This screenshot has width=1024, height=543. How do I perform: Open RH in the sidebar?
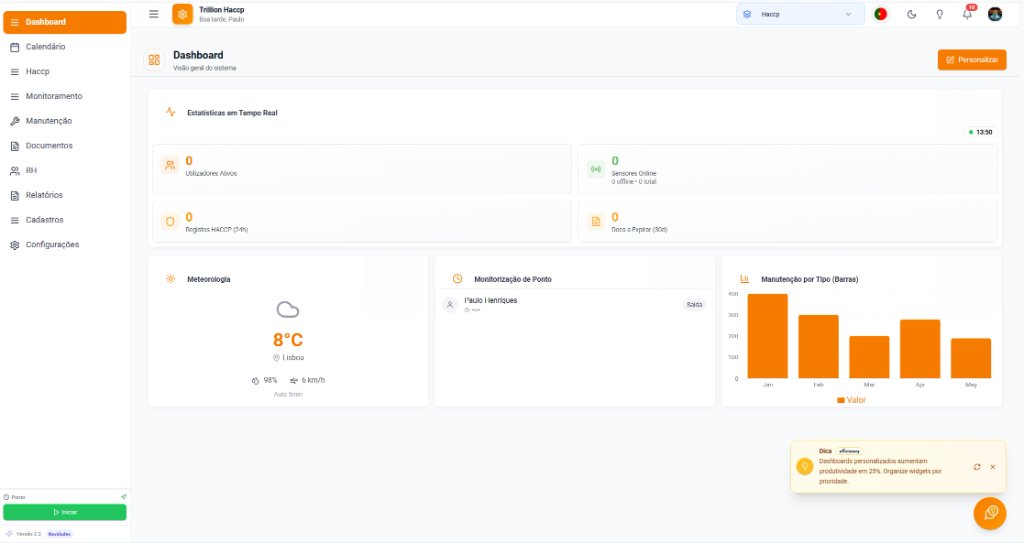pos(65,171)
